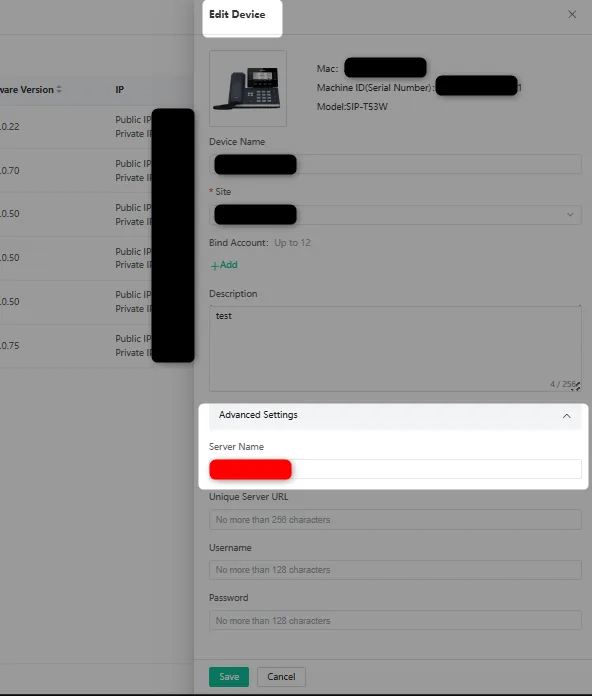Screen dimensions: 592x696
Task: Select the Model:SIP-T53W text
Action: coord(352,107)
